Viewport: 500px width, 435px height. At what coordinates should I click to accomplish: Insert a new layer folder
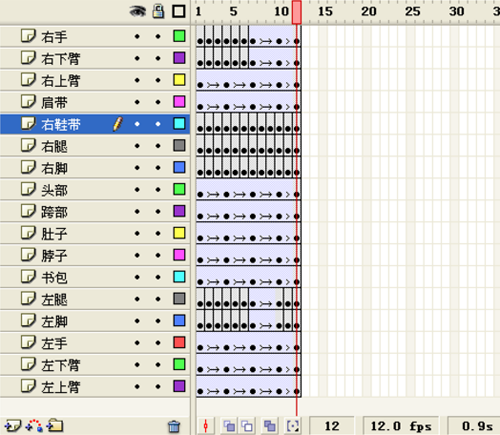tap(55, 426)
